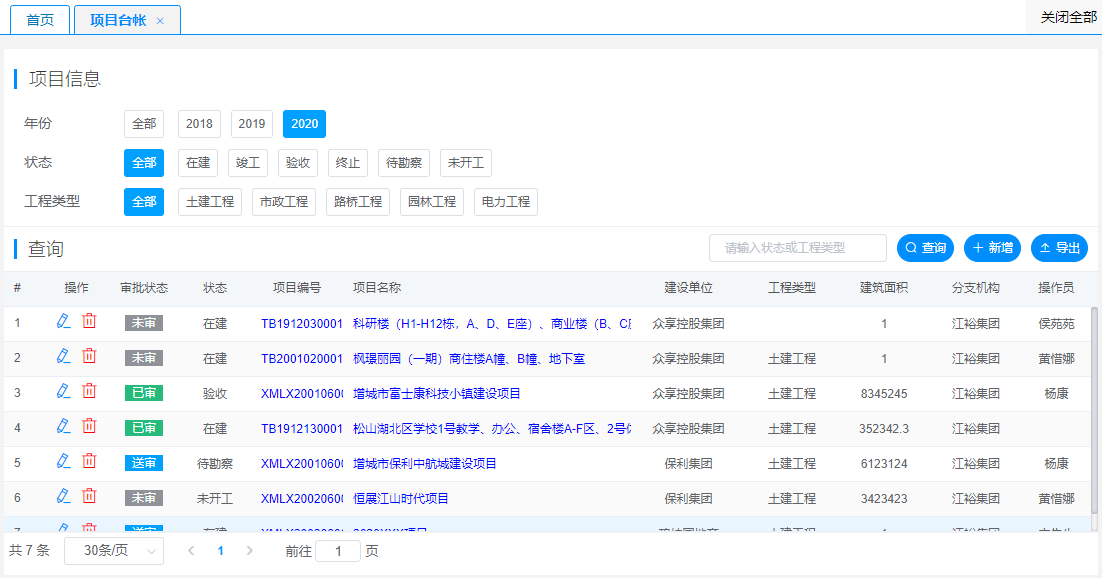Show only 未开工 status projects
This screenshot has width=1102, height=578.
(466, 163)
